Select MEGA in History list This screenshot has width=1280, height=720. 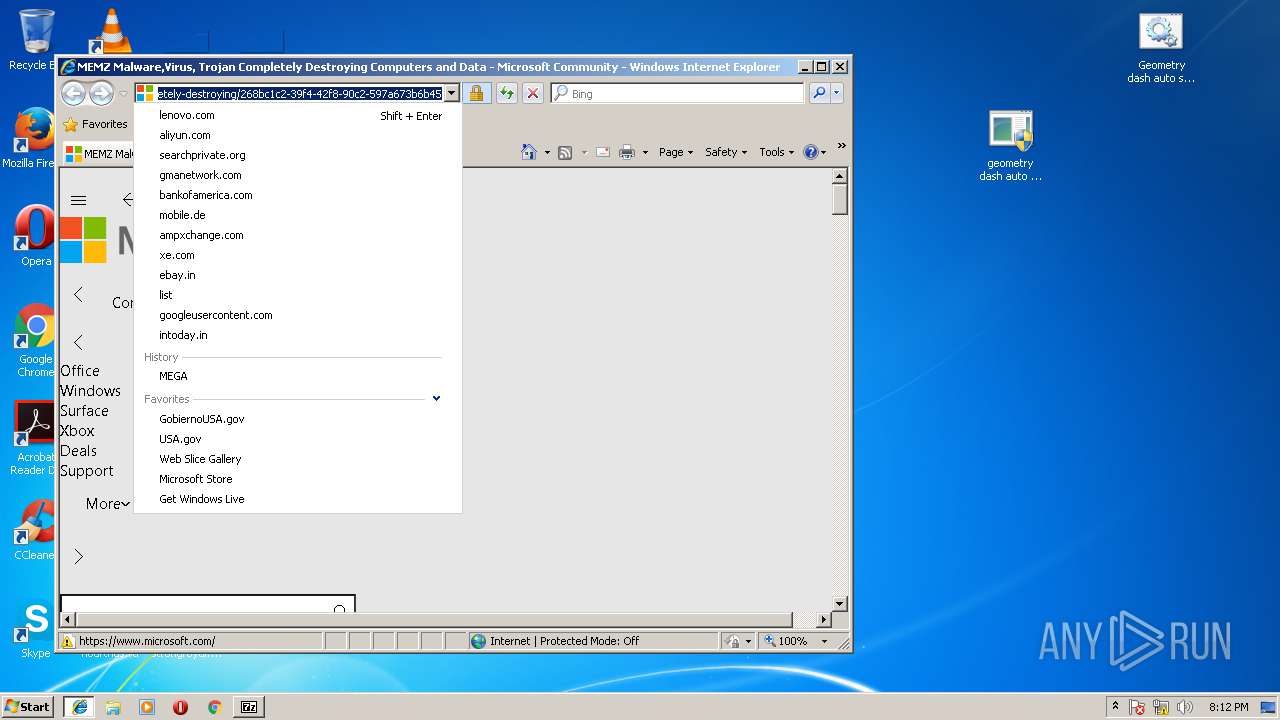tap(173, 376)
